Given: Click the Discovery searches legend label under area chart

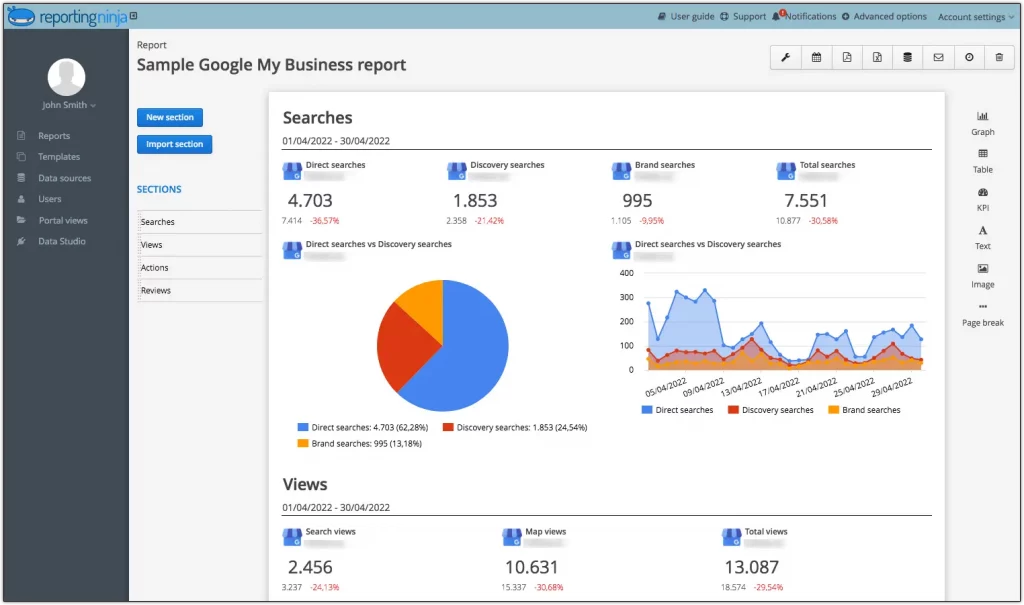Looking at the screenshot, I should pyautogui.click(x=778, y=410).
